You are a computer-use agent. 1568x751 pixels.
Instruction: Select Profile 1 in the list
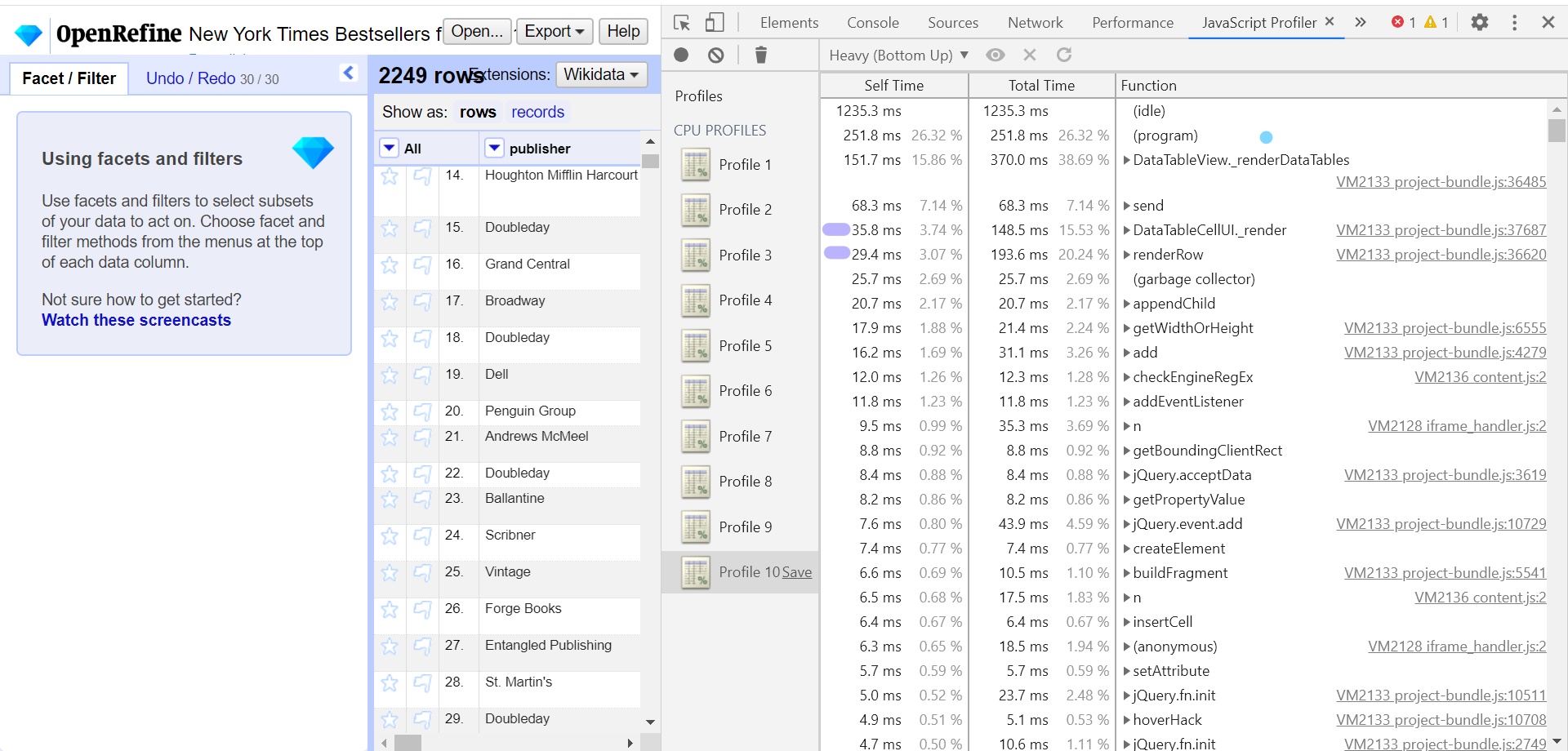(x=740, y=165)
